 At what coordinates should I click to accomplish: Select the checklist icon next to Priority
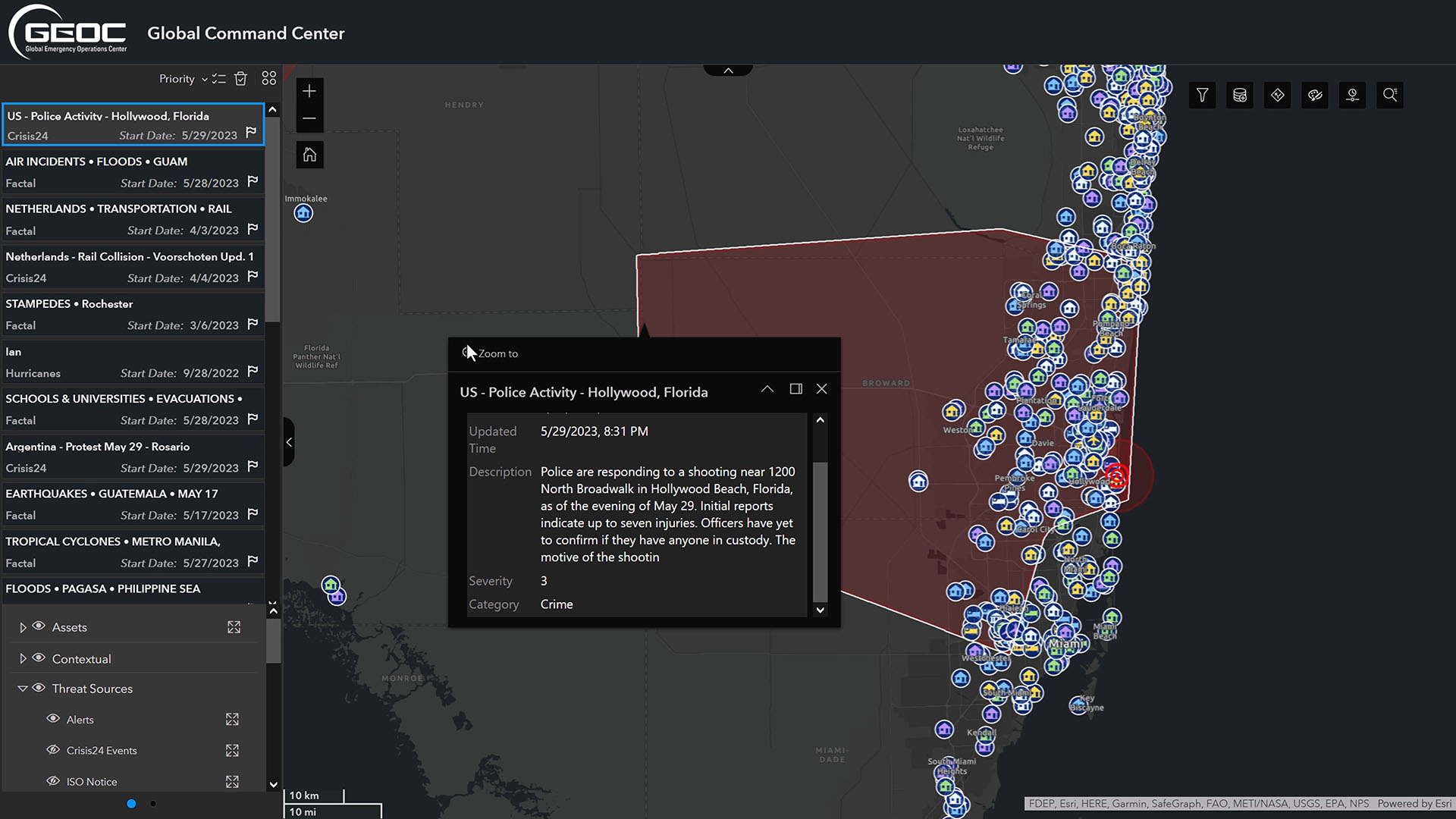point(219,78)
